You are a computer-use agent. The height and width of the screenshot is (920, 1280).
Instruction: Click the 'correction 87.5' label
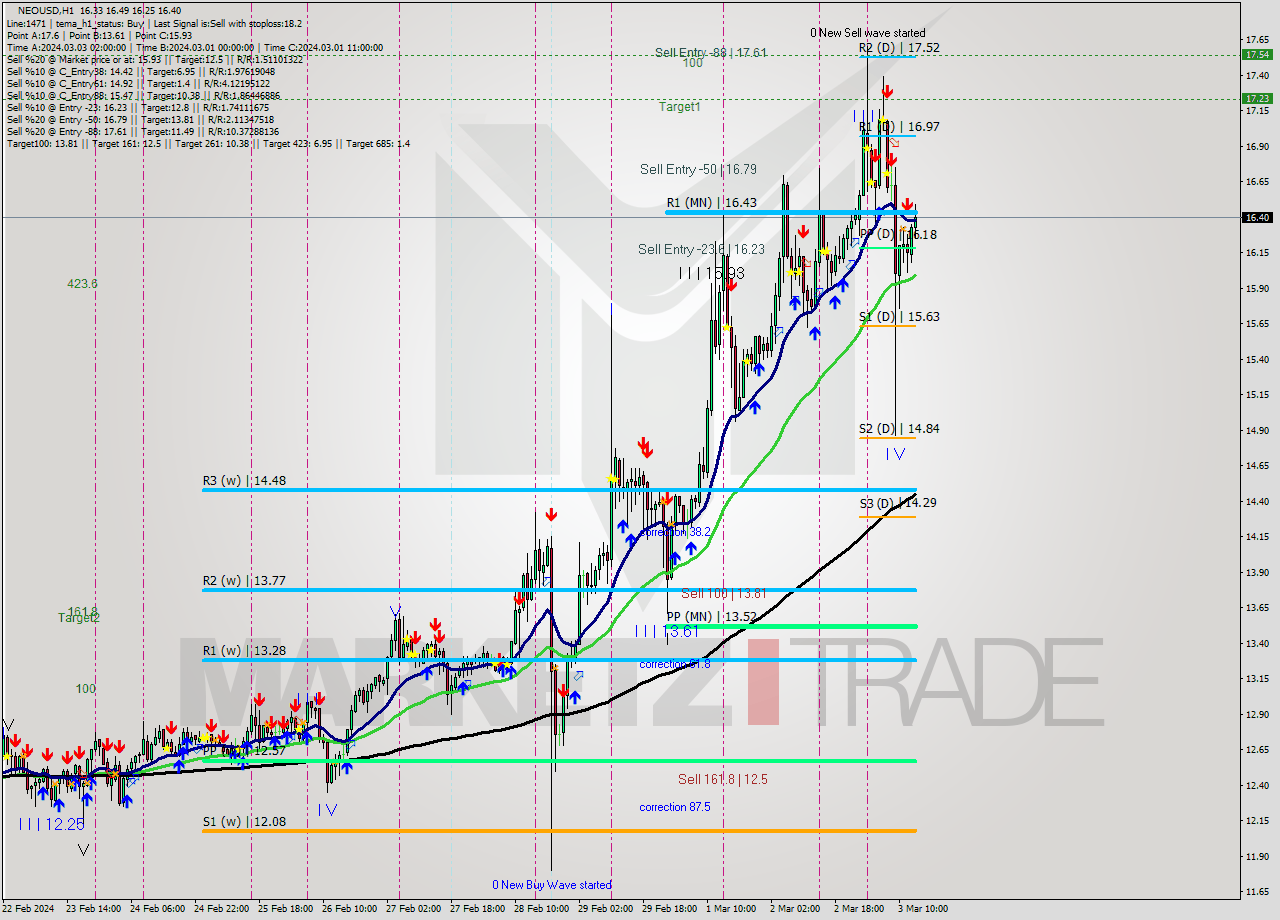pyautogui.click(x=675, y=807)
